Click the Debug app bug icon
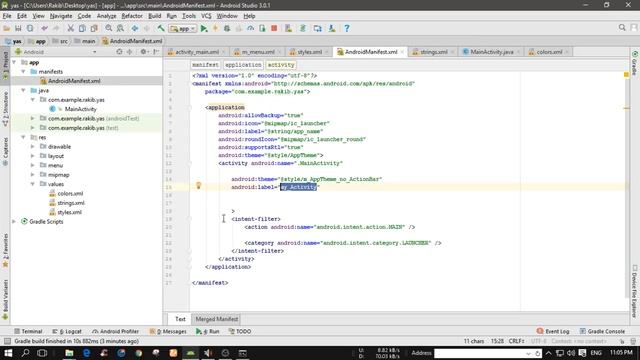The width and height of the screenshot is (640, 360). tap(227, 28)
